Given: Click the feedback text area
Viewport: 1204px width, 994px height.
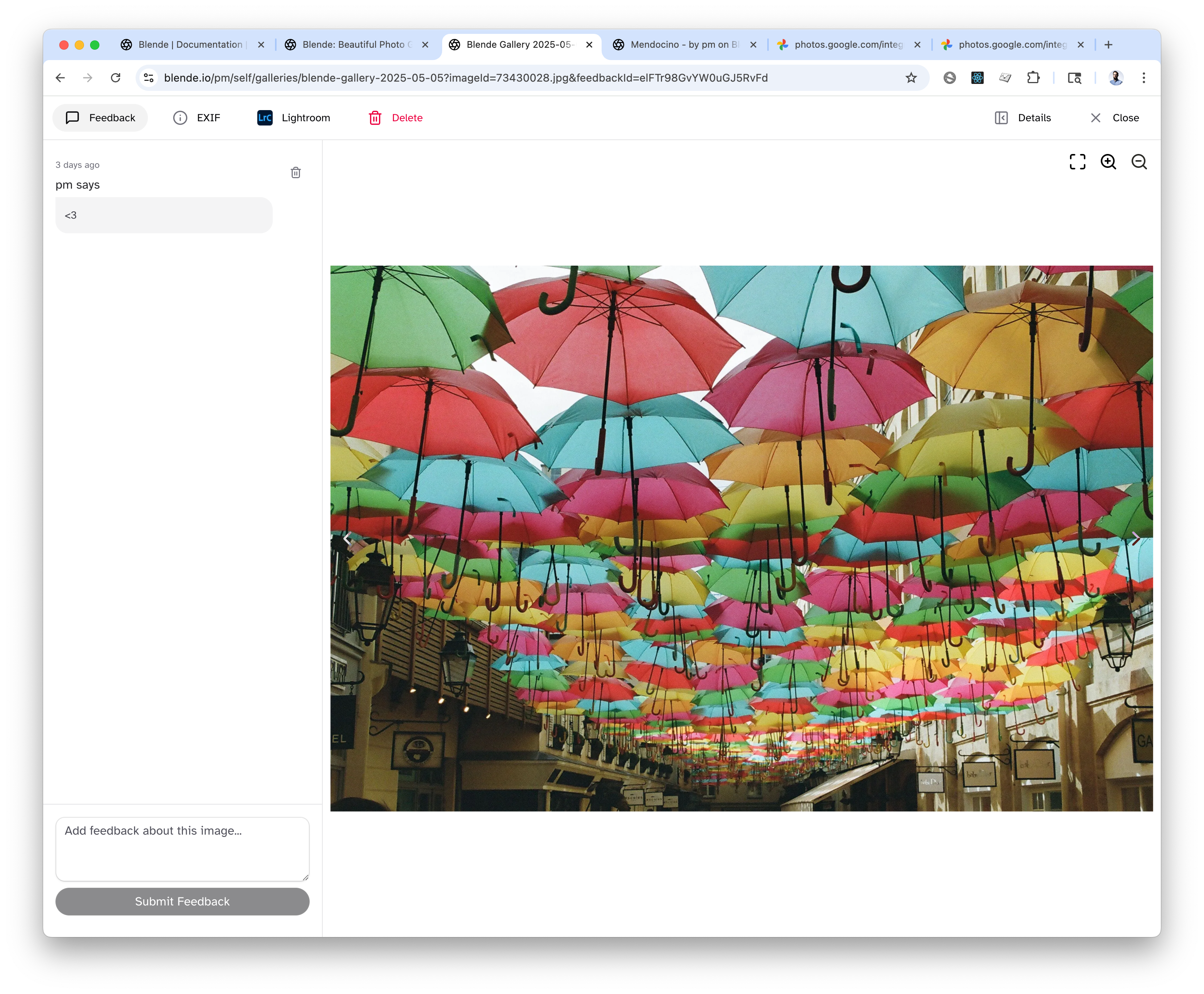Looking at the screenshot, I should [182, 848].
